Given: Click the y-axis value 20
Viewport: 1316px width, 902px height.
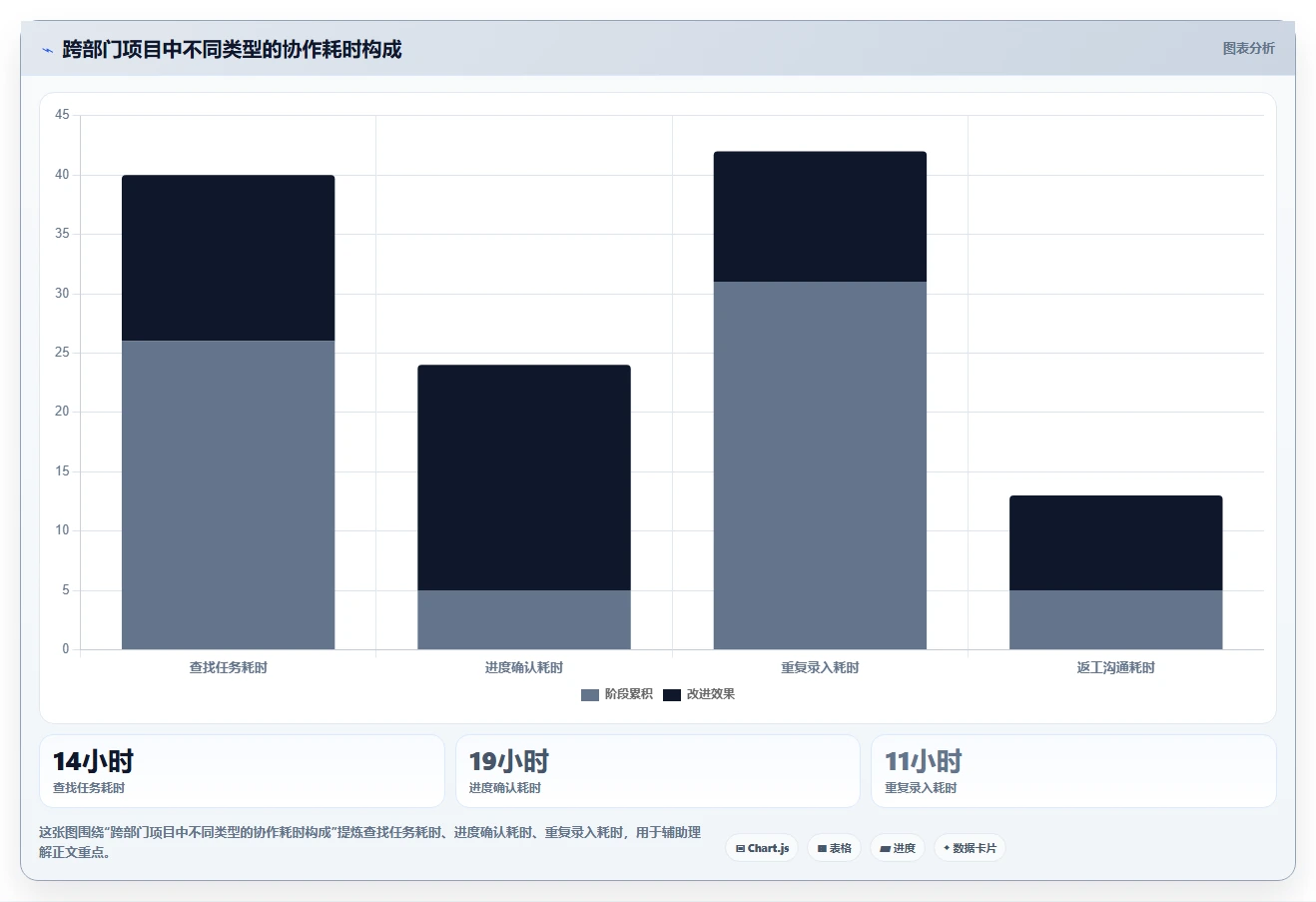Looking at the screenshot, I should (x=62, y=412).
